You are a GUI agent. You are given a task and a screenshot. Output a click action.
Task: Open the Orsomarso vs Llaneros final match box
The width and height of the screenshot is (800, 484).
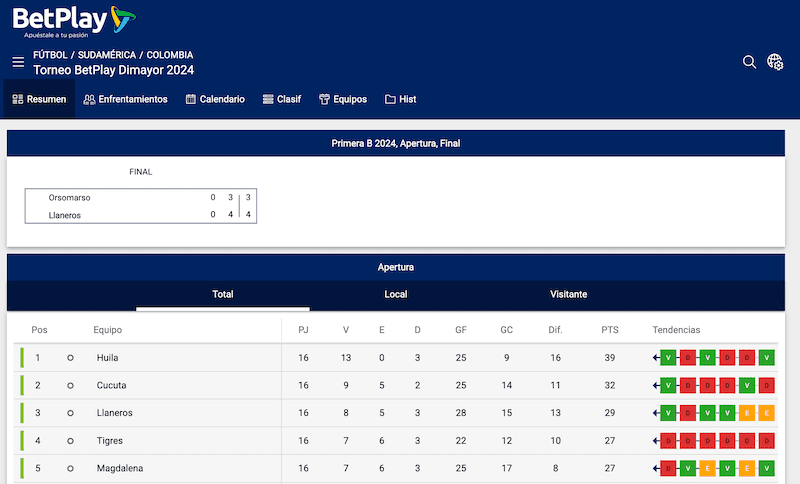pyautogui.click(x=141, y=206)
